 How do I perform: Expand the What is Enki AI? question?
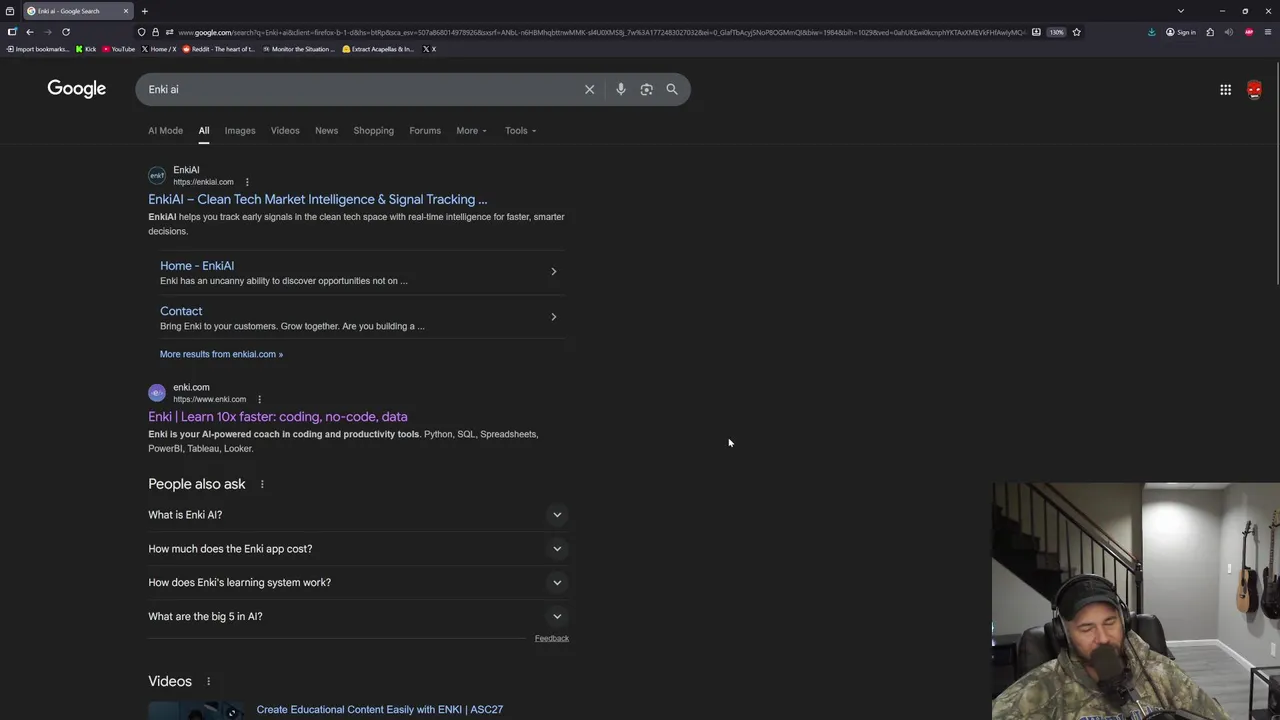coord(356,515)
